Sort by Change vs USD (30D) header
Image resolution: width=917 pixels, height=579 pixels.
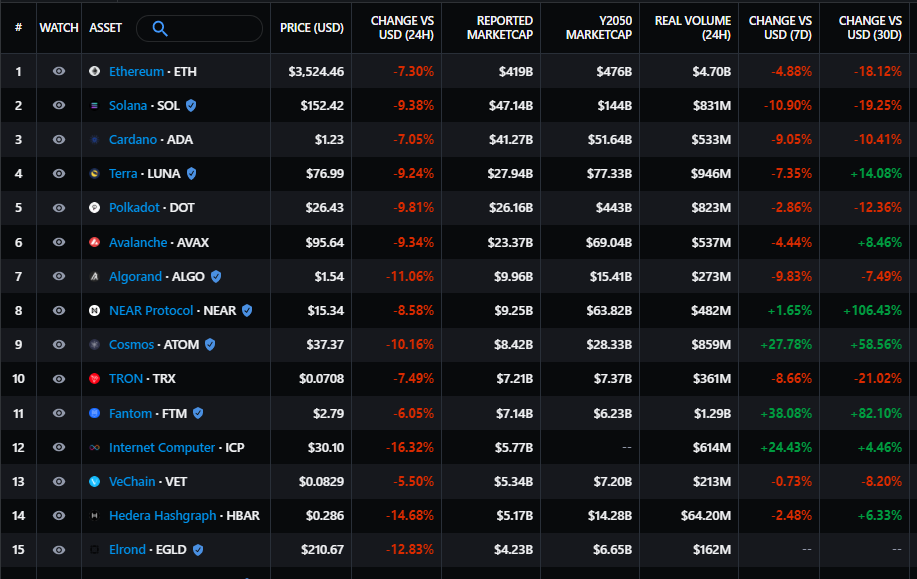pyautogui.click(x=870, y=28)
